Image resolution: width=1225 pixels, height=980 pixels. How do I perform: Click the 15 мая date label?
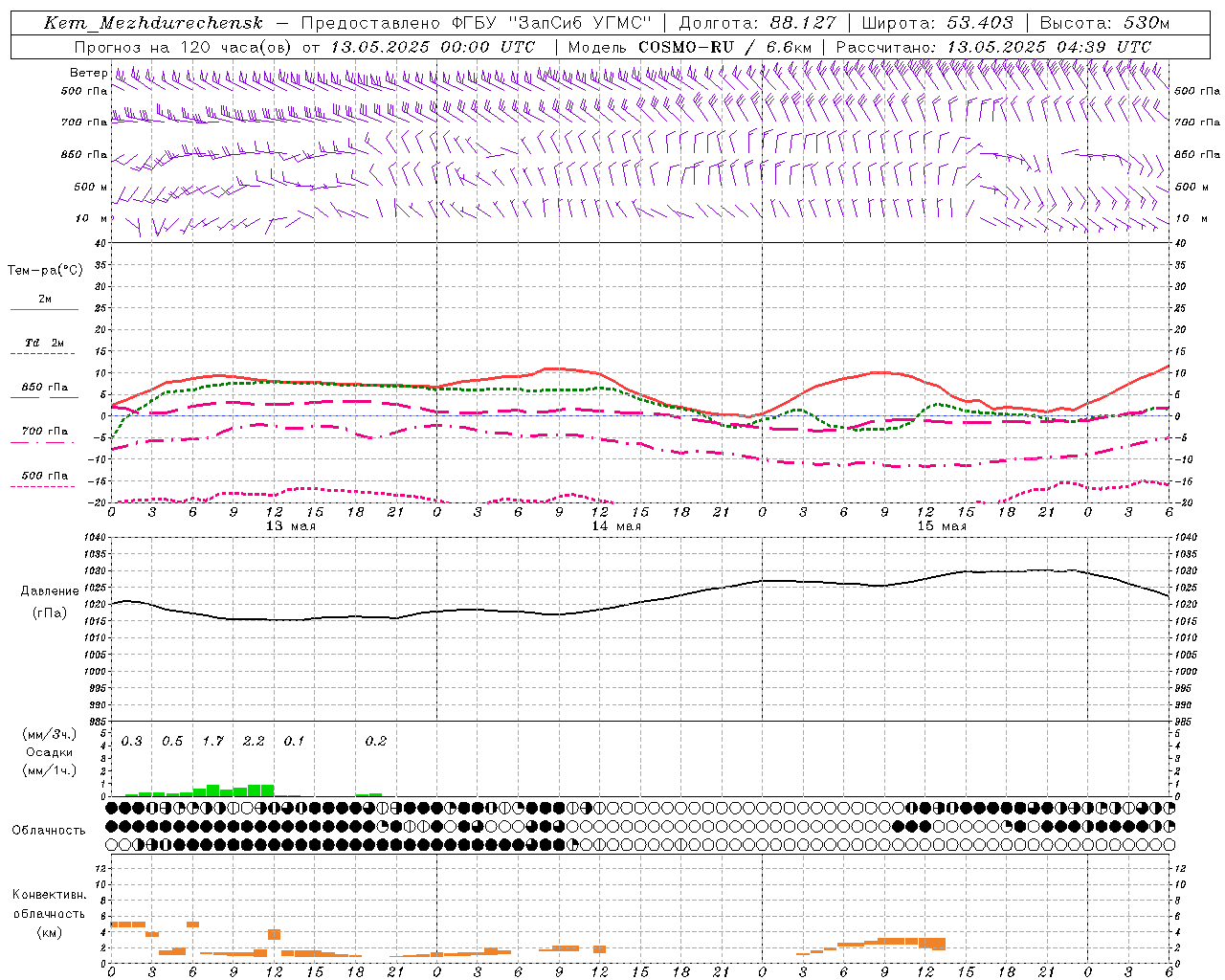pyautogui.click(x=942, y=525)
